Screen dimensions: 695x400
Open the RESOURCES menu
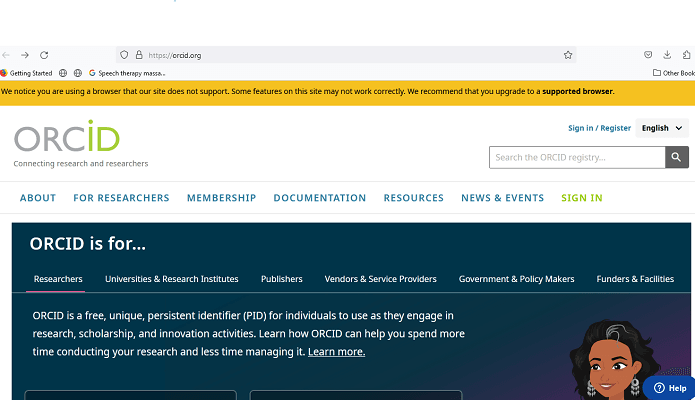[x=414, y=198]
